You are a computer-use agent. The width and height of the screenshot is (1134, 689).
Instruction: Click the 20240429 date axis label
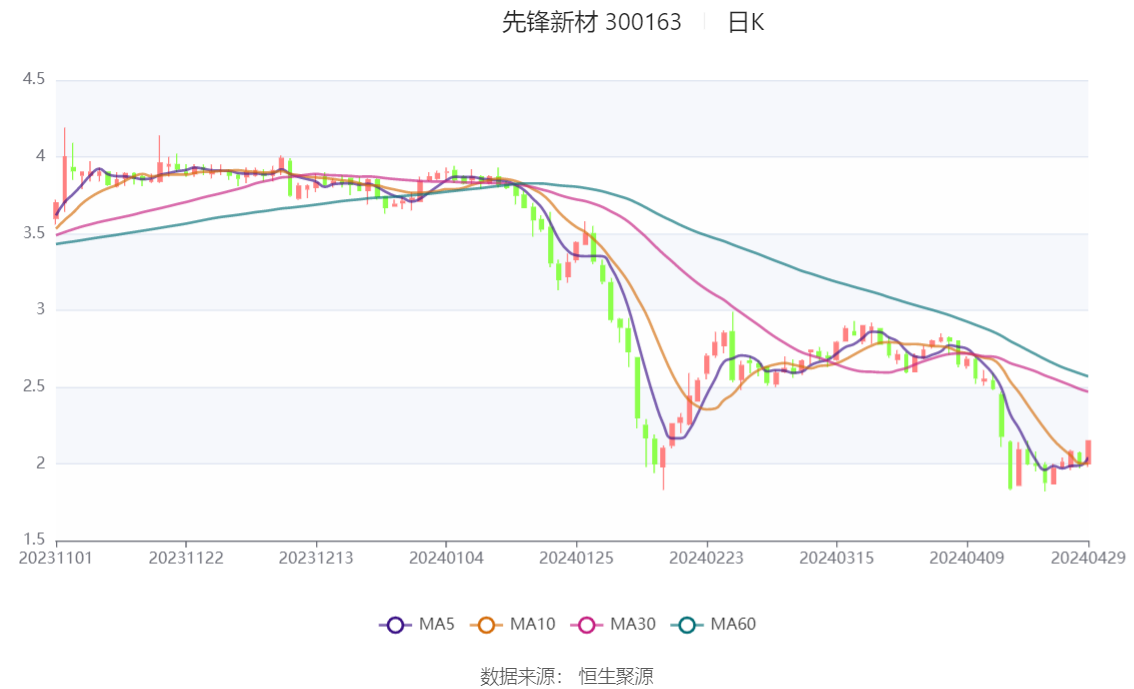tap(1088, 557)
